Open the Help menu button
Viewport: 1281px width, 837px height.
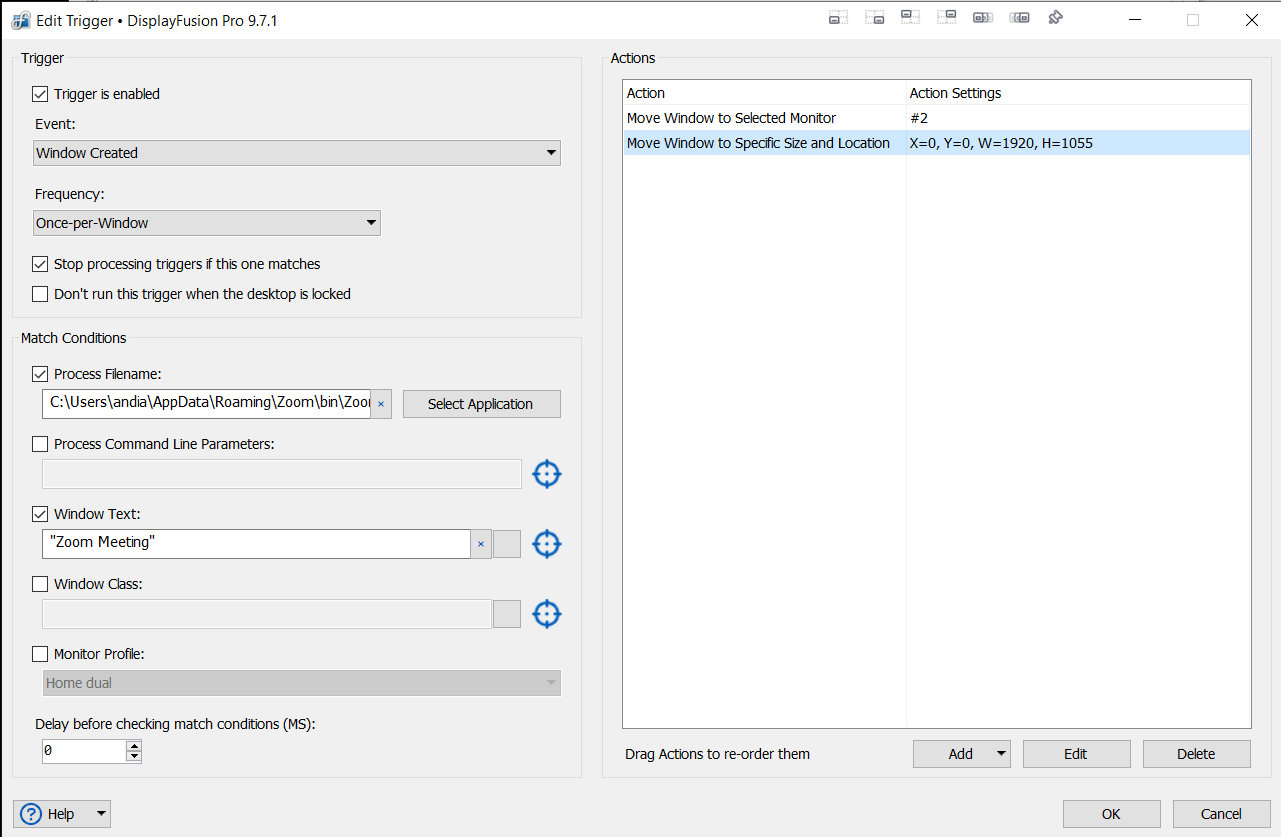[x=62, y=814]
